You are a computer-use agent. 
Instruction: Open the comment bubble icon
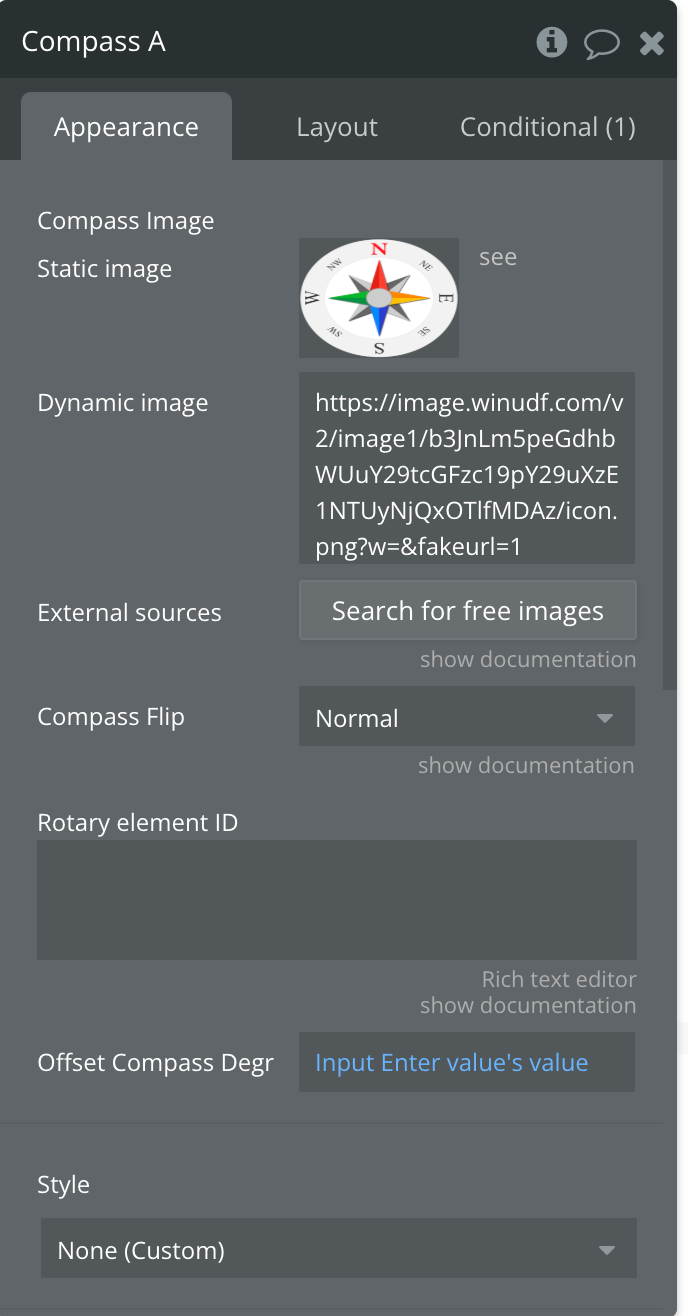coord(601,43)
